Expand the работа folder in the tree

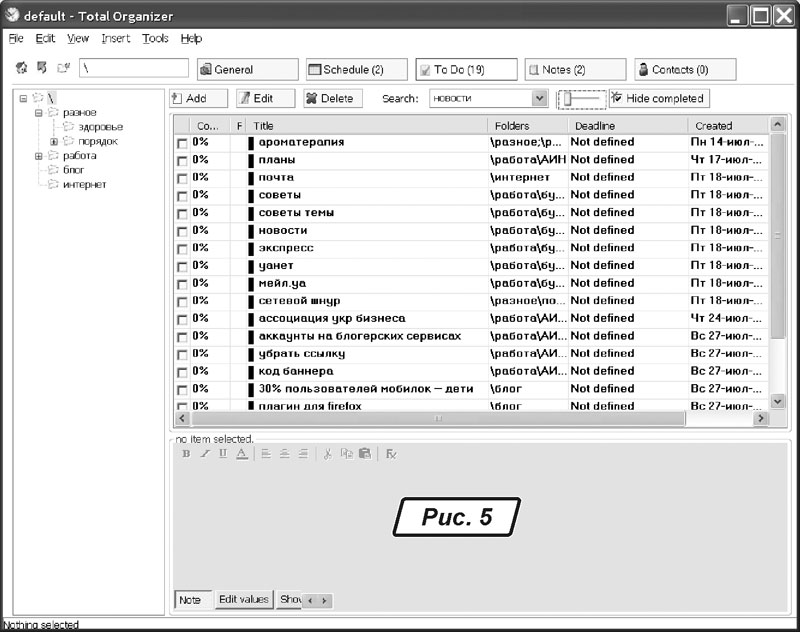pyautogui.click(x=39, y=156)
